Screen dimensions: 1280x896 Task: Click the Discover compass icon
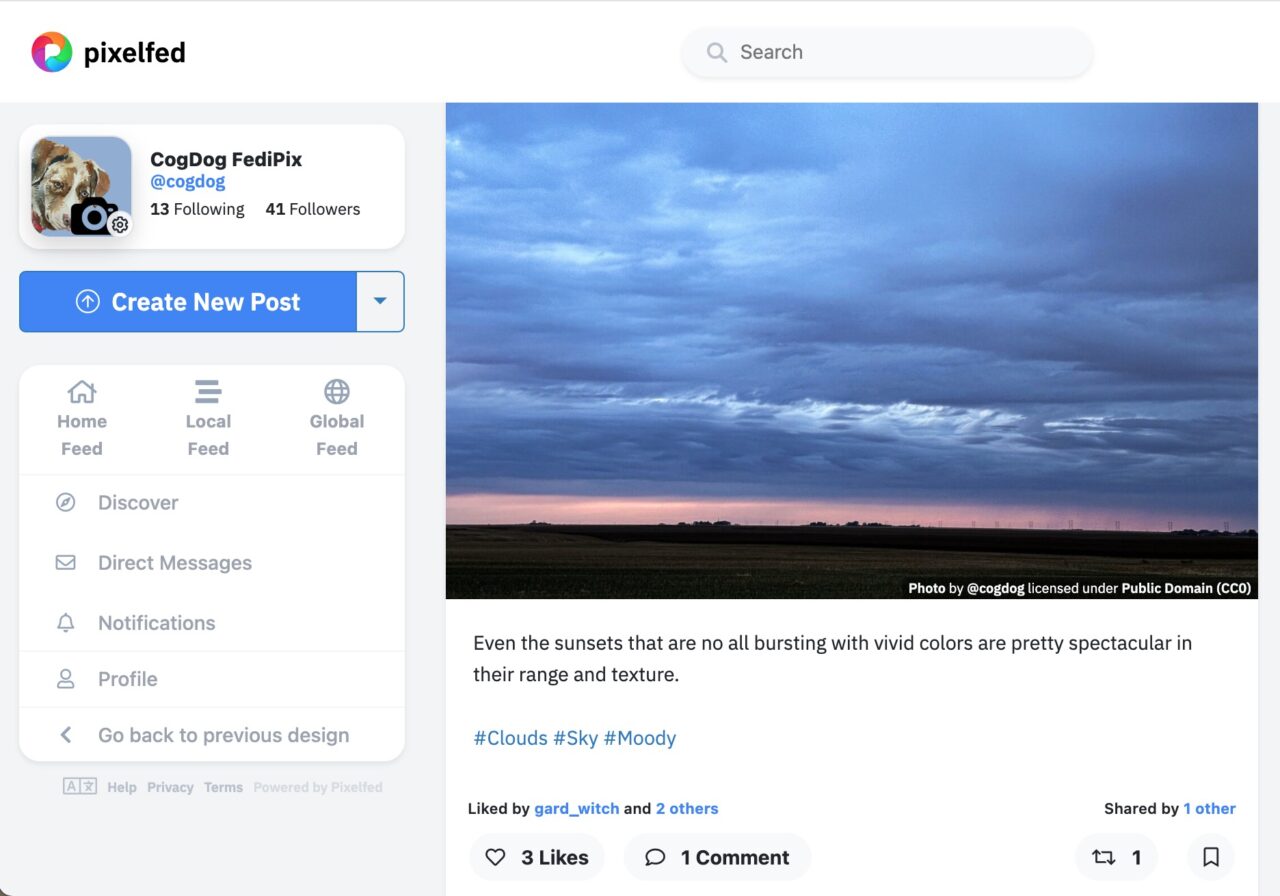65,503
